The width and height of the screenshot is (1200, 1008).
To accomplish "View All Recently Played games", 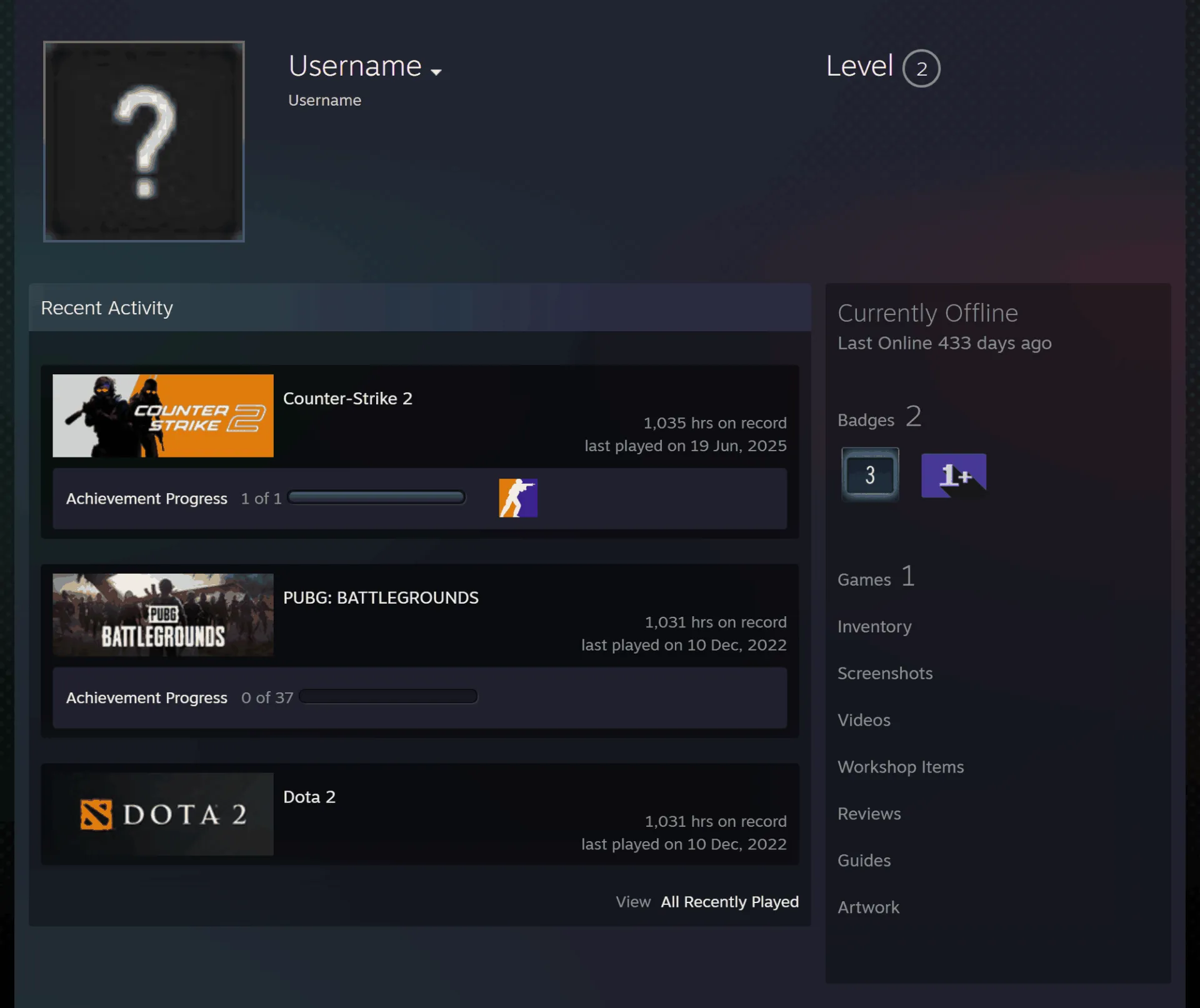I will tap(729, 902).
